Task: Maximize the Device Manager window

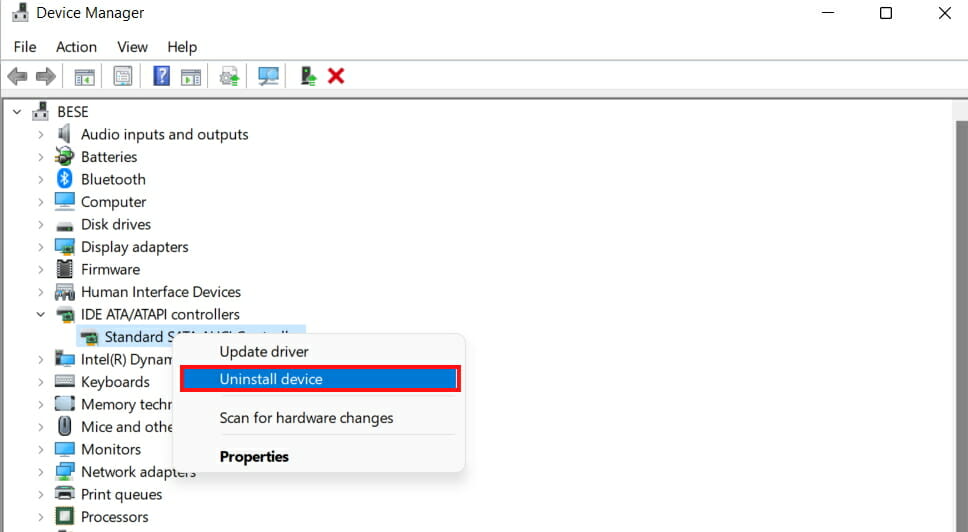Action: click(x=886, y=13)
